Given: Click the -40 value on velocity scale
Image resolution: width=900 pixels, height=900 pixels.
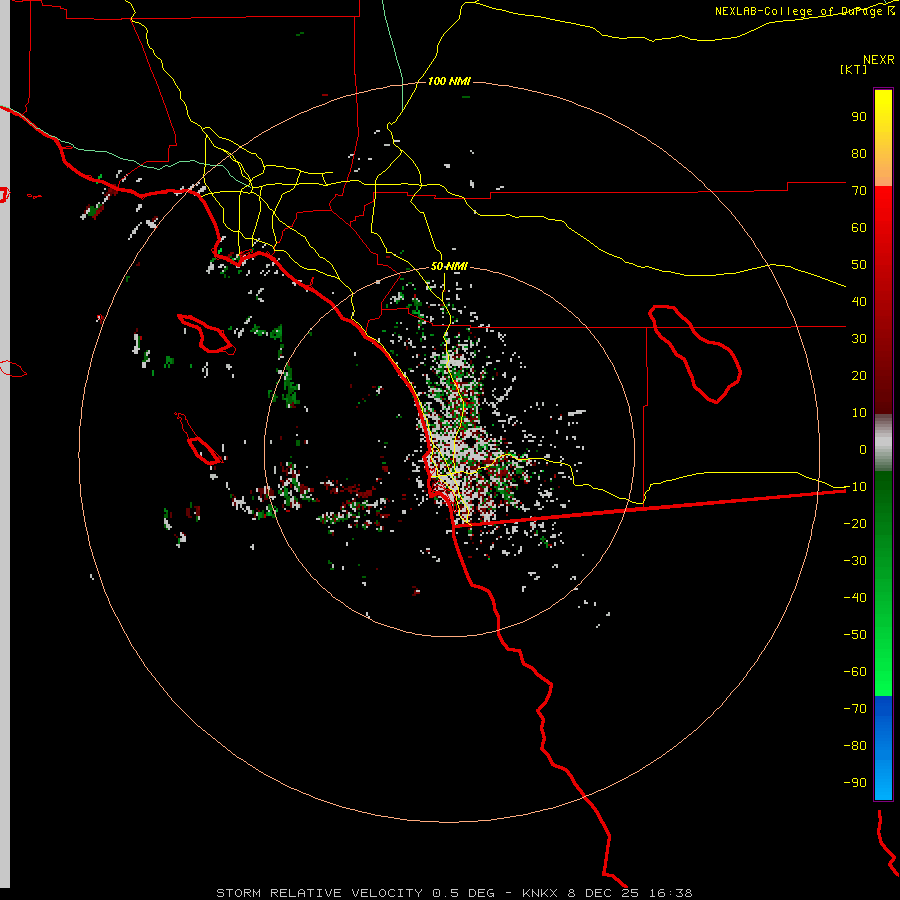Looking at the screenshot, I should point(855,598).
